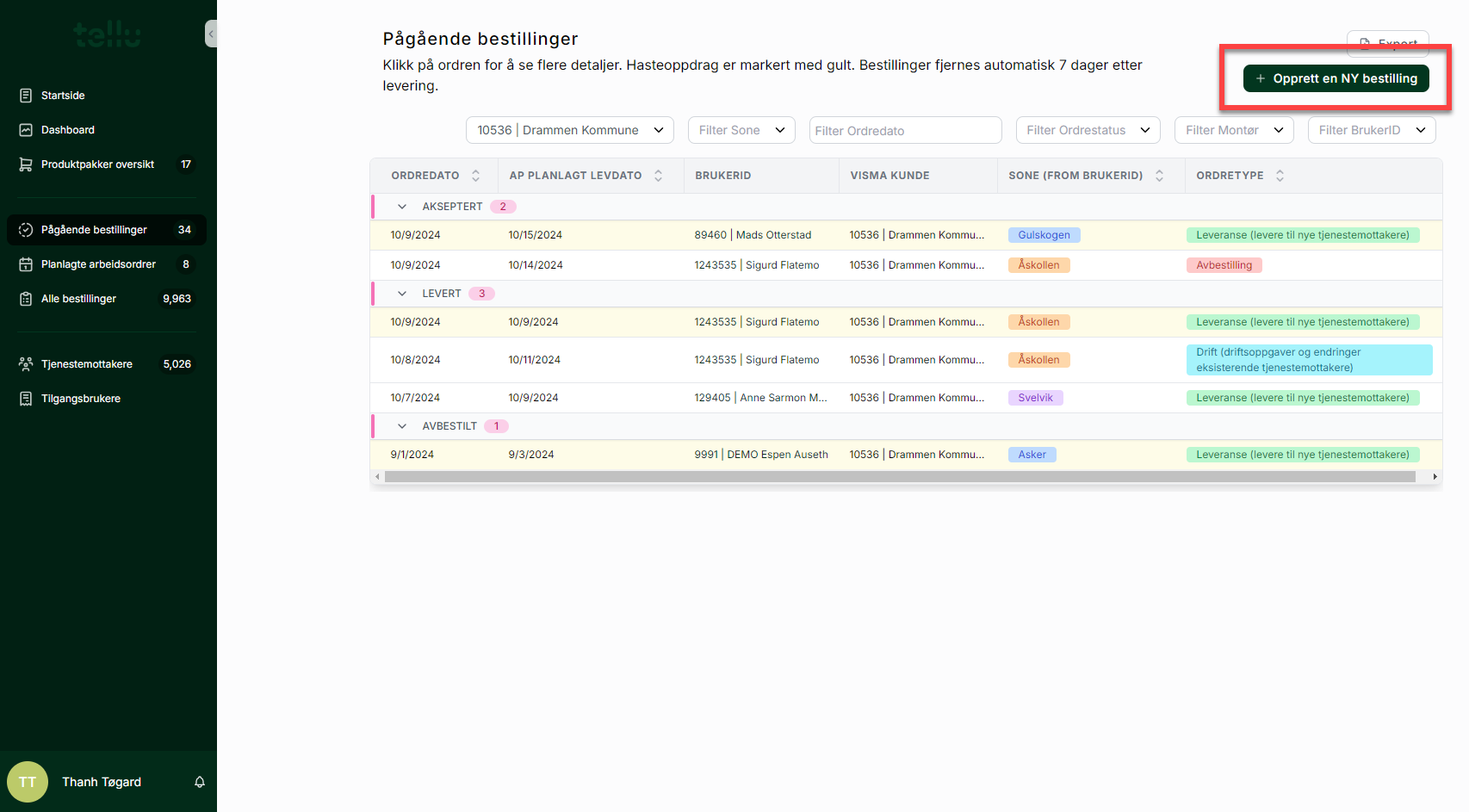
Task: Open the Filter Ordrestatus dropdown
Action: [x=1088, y=130]
